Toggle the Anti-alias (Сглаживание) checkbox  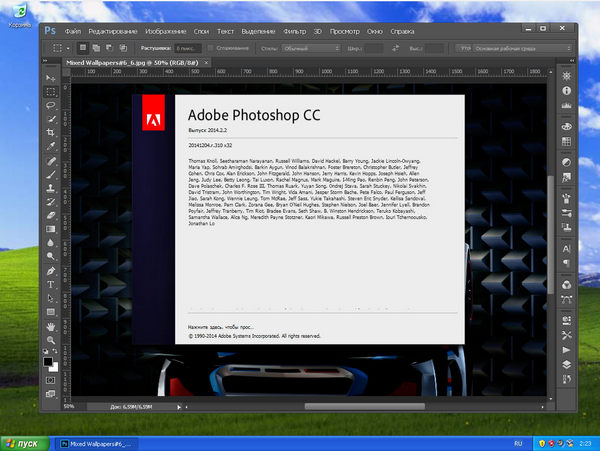pyautogui.click(x=213, y=47)
